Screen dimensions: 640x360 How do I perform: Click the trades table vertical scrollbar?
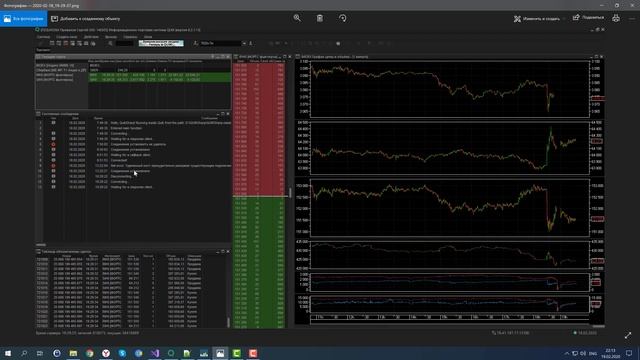pos(228,322)
